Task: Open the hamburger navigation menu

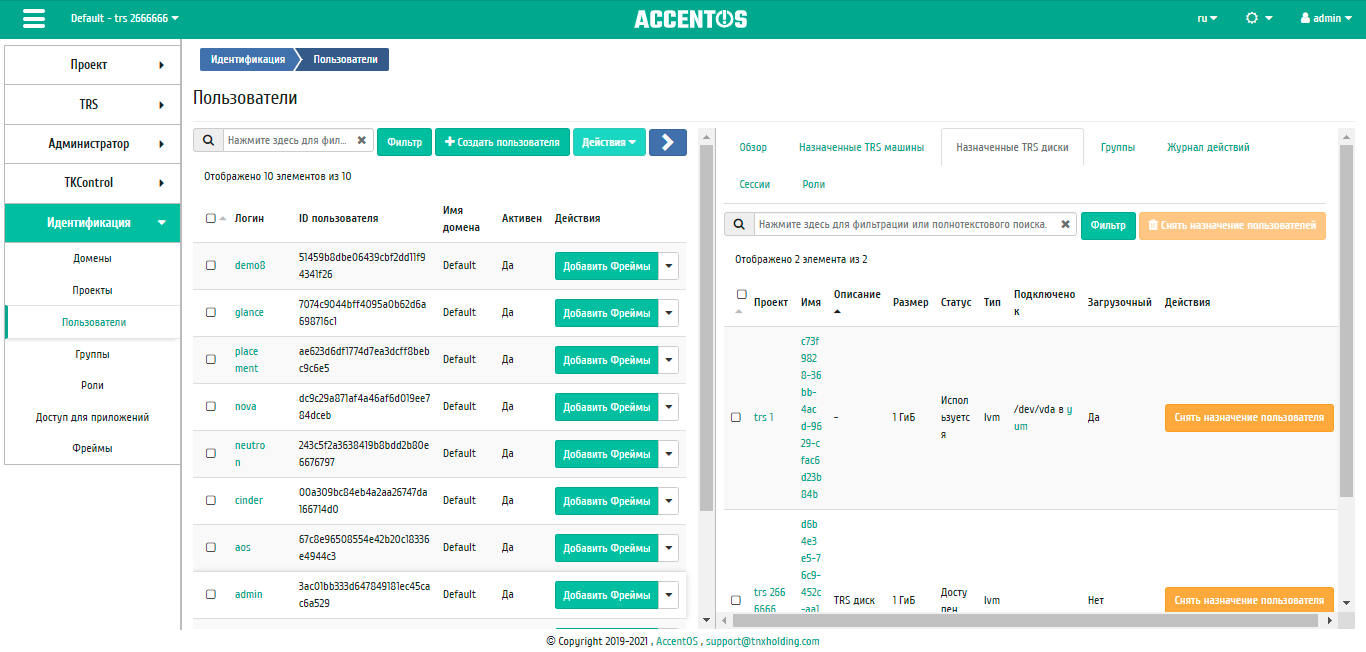Action: [x=33, y=19]
